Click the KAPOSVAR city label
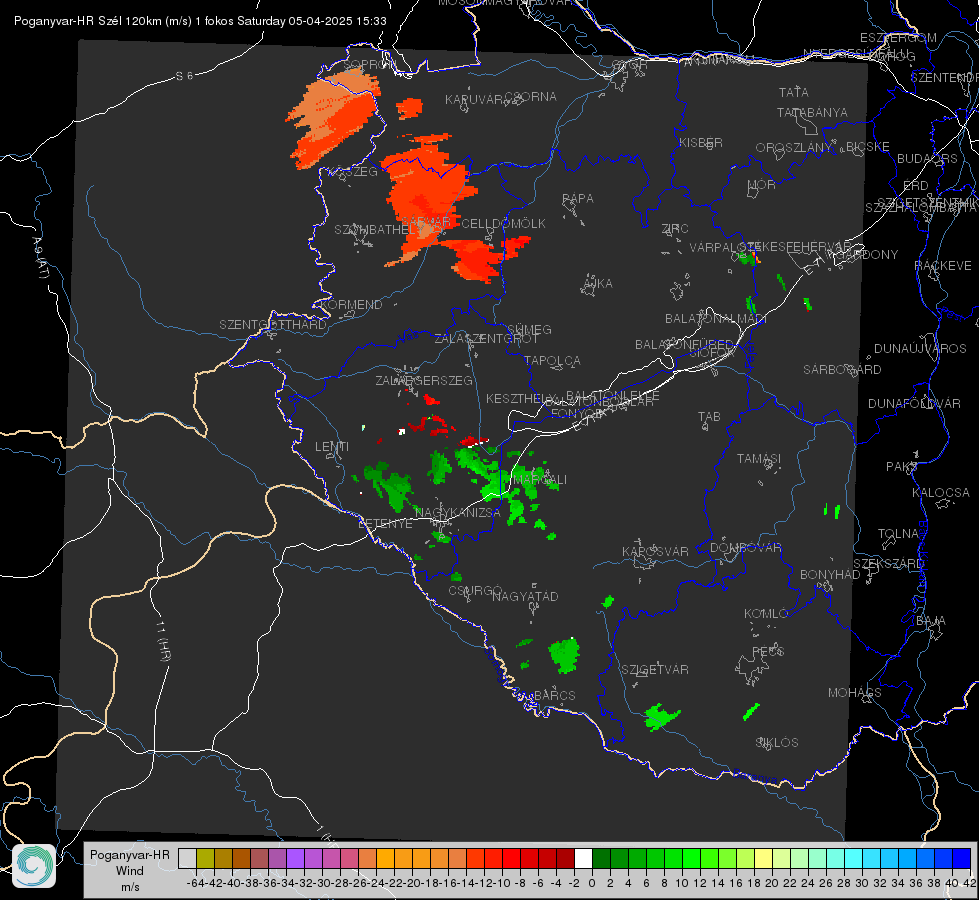 pyautogui.click(x=655, y=551)
